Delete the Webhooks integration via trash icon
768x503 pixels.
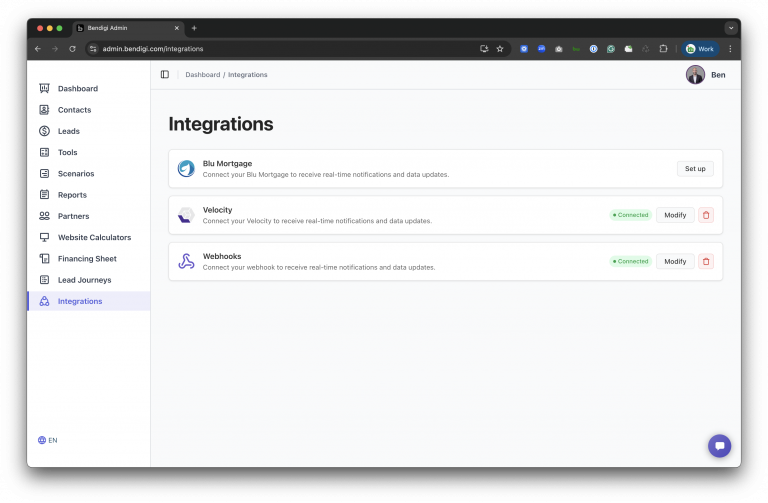pos(706,261)
